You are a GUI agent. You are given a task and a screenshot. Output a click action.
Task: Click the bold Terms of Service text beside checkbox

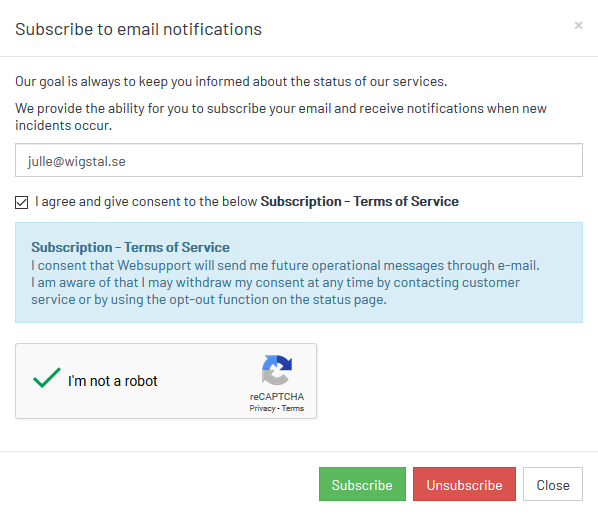coord(360,201)
